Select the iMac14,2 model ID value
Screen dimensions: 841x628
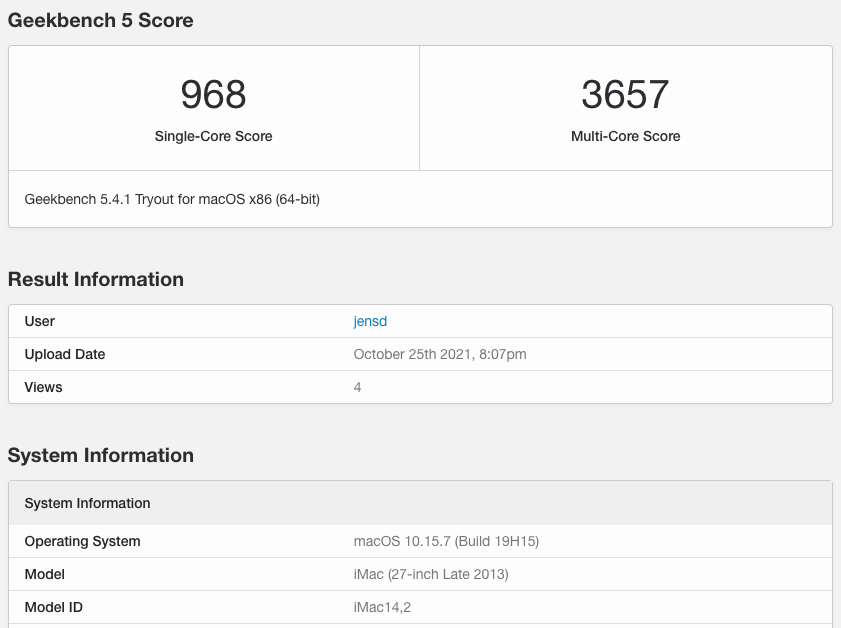tap(384, 607)
